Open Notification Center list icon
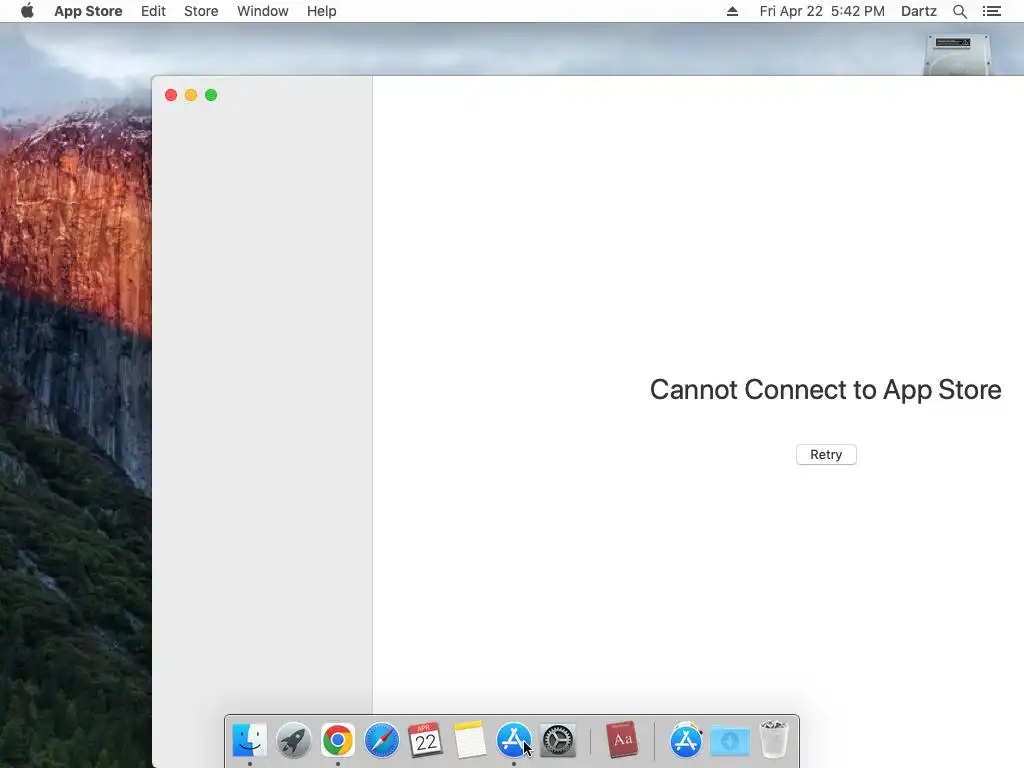Image resolution: width=1024 pixels, height=768 pixels. coord(992,11)
